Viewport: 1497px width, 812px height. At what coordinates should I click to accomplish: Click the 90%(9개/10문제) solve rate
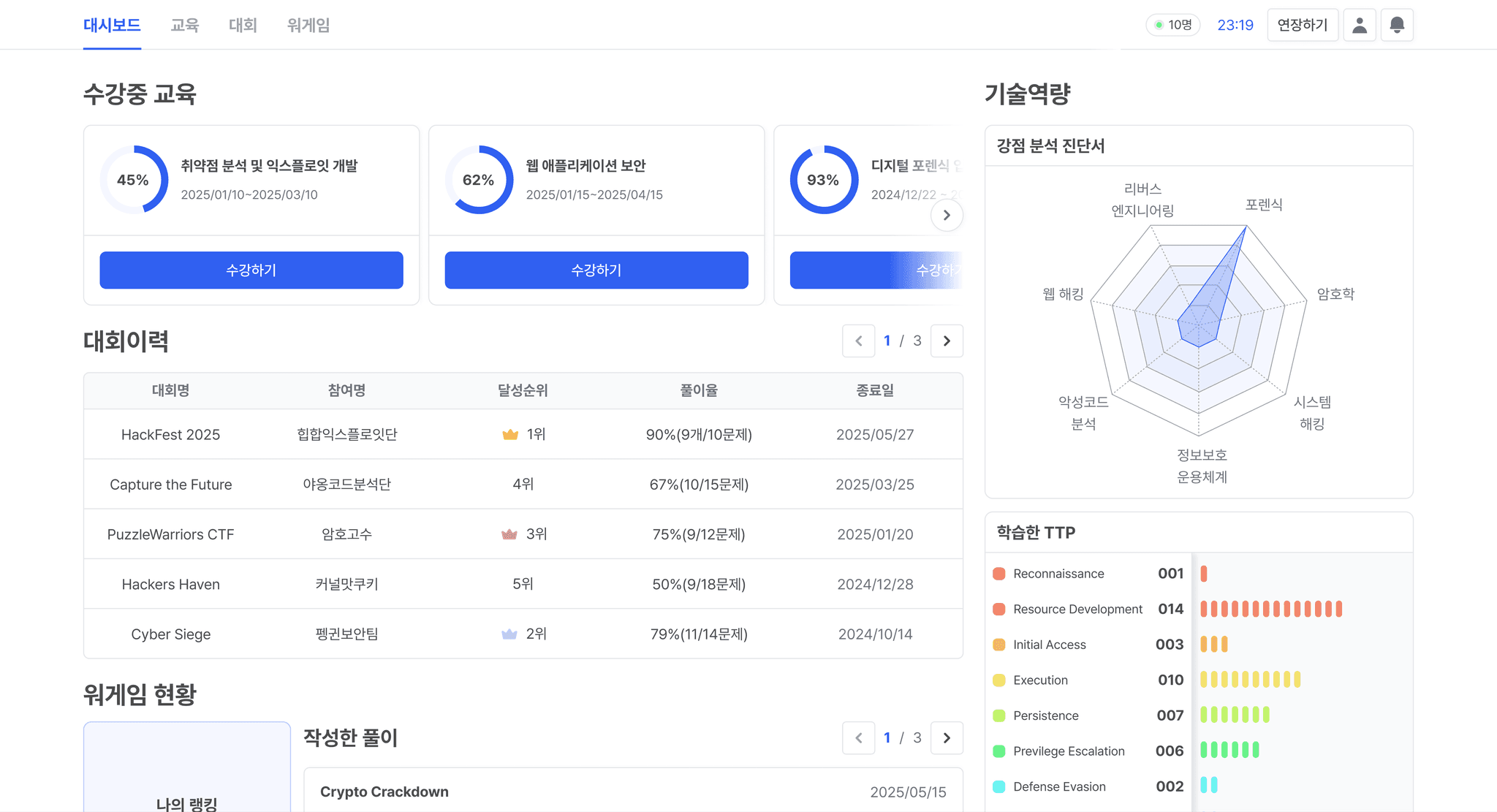699,435
